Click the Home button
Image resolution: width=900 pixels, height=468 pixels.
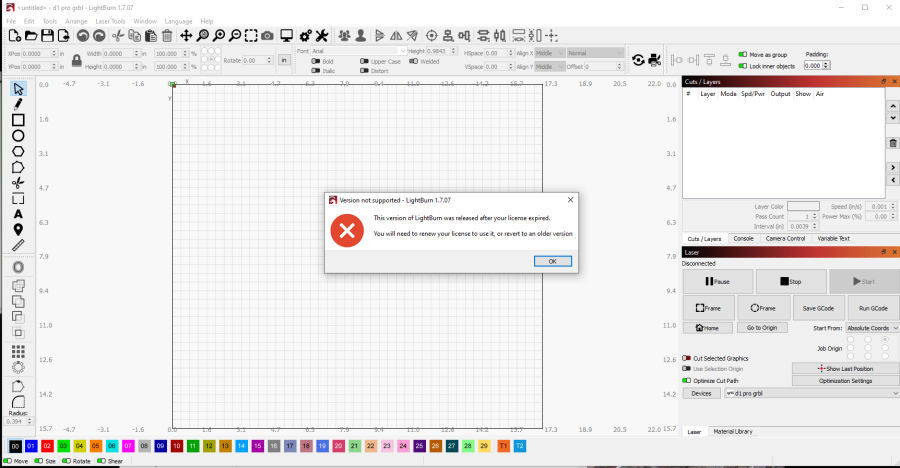[x=707, y=328]
